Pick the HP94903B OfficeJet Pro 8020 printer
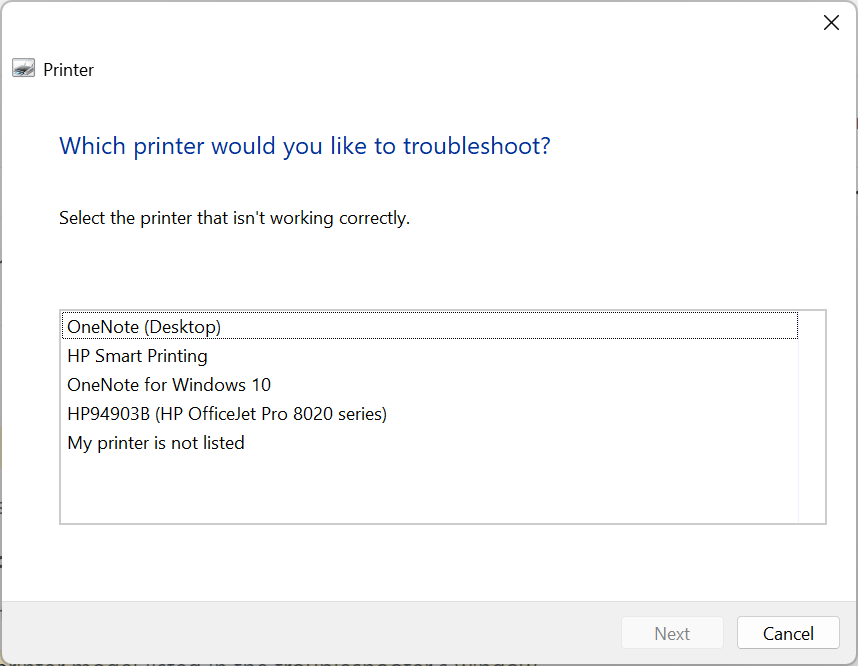 pos(227,414)
